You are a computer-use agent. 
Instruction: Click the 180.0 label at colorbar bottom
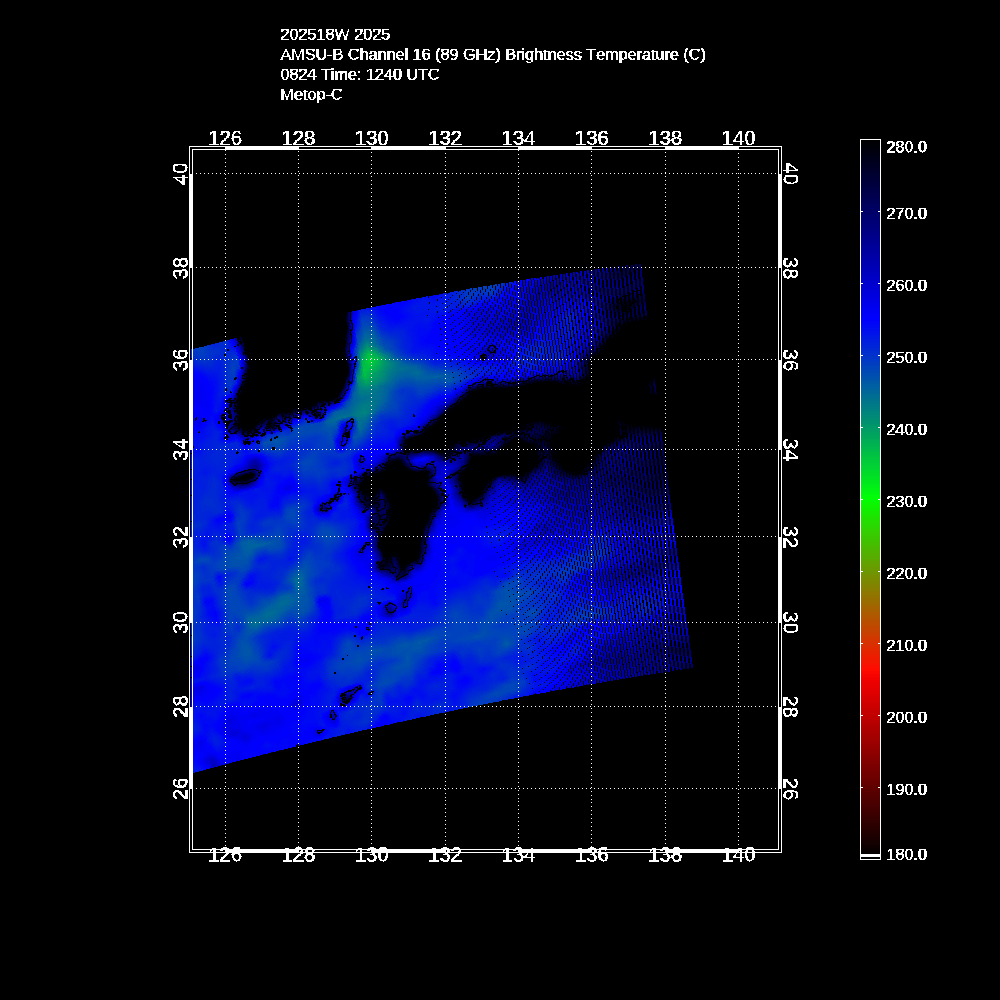(x=907, y=855)
